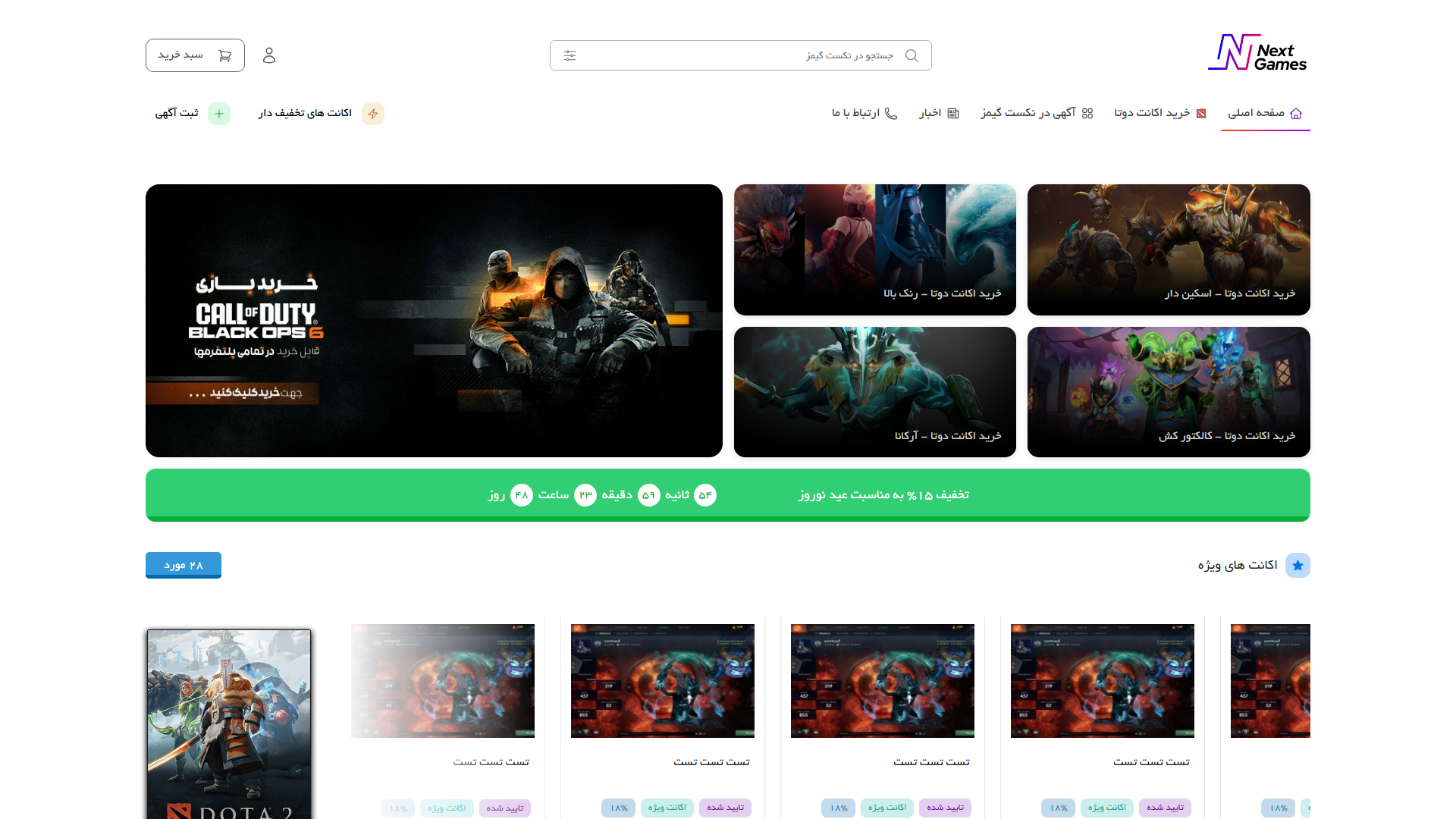1456x819 pixels.
Task: Open خرید اکانت دوتا اسکین دار tile
Action: 1169,249
